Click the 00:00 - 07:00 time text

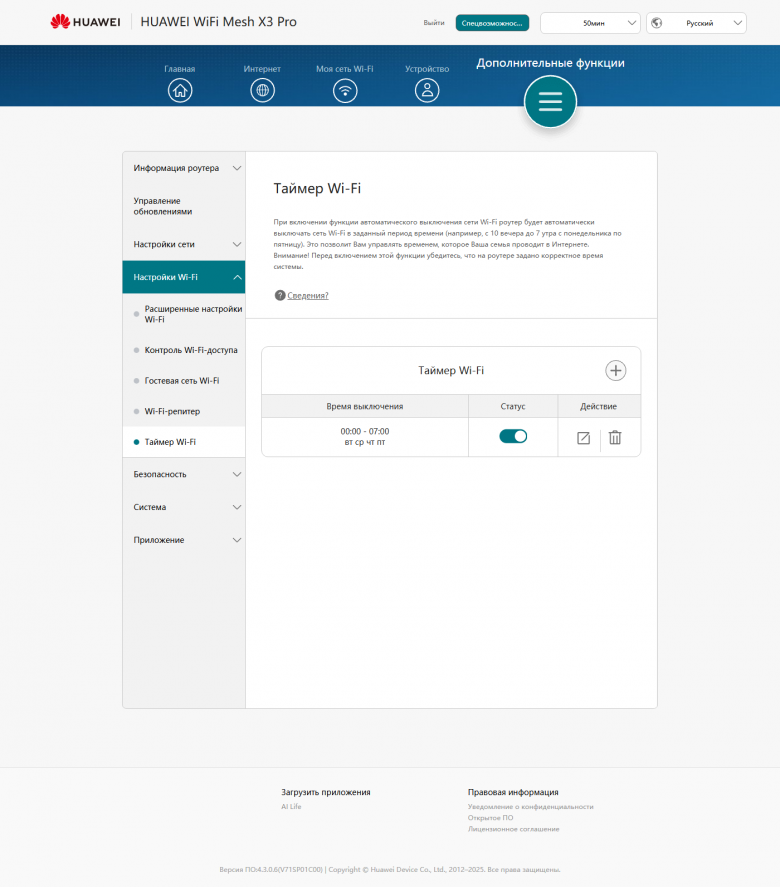365,431
